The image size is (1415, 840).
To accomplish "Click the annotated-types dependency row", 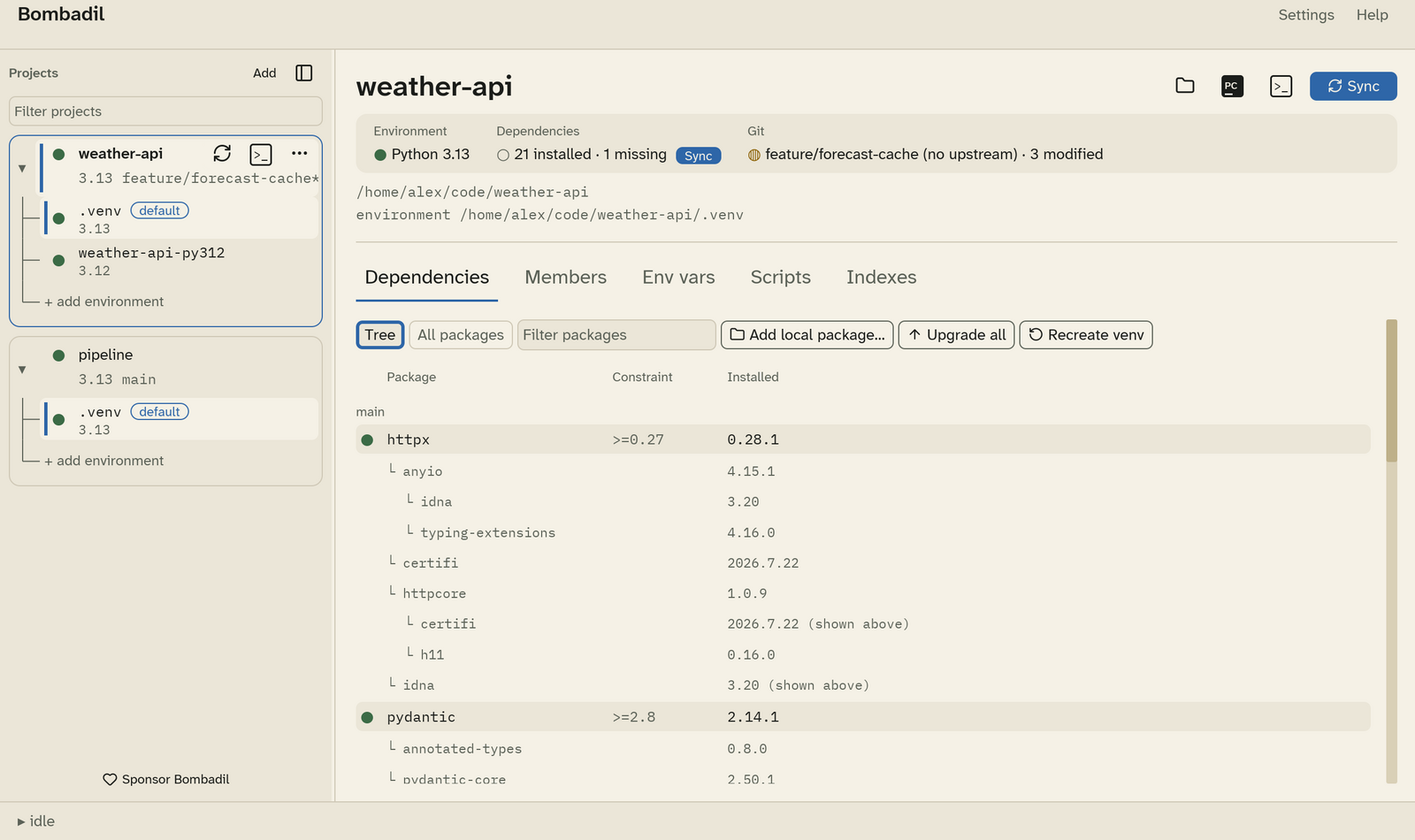I will click(x=863, y=749).
